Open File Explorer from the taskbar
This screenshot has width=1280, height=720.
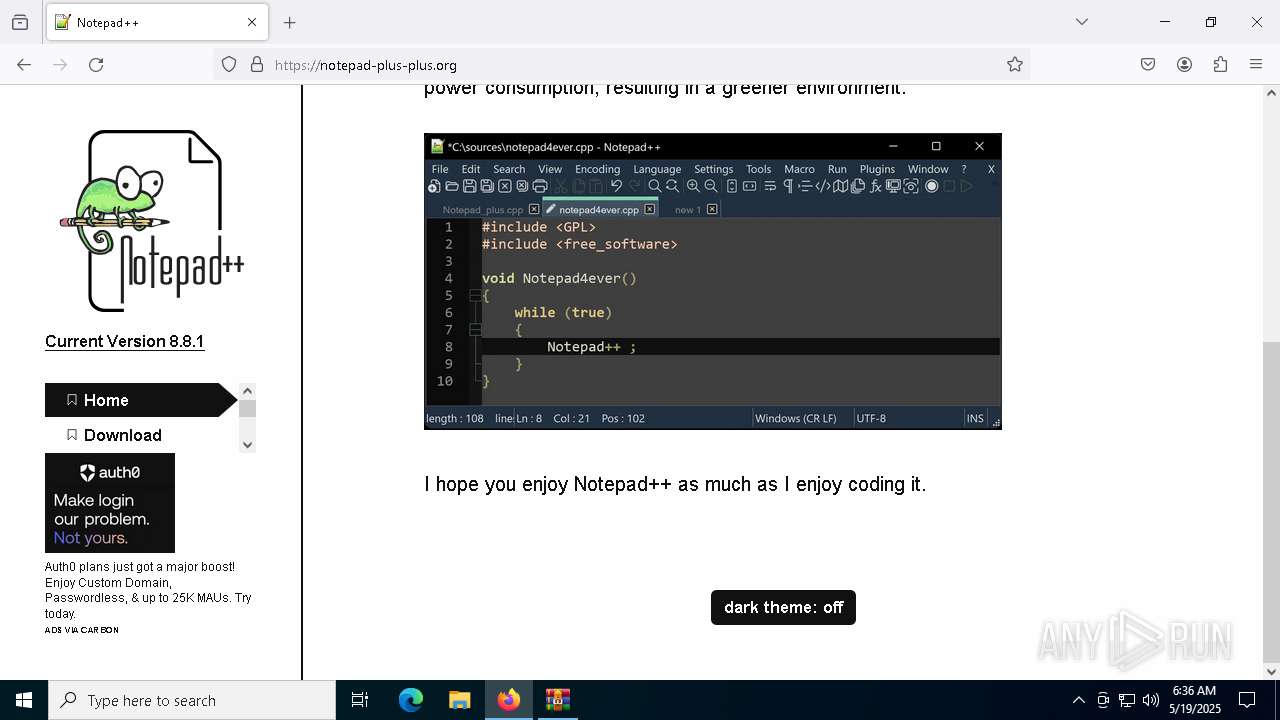pos(459,700)
